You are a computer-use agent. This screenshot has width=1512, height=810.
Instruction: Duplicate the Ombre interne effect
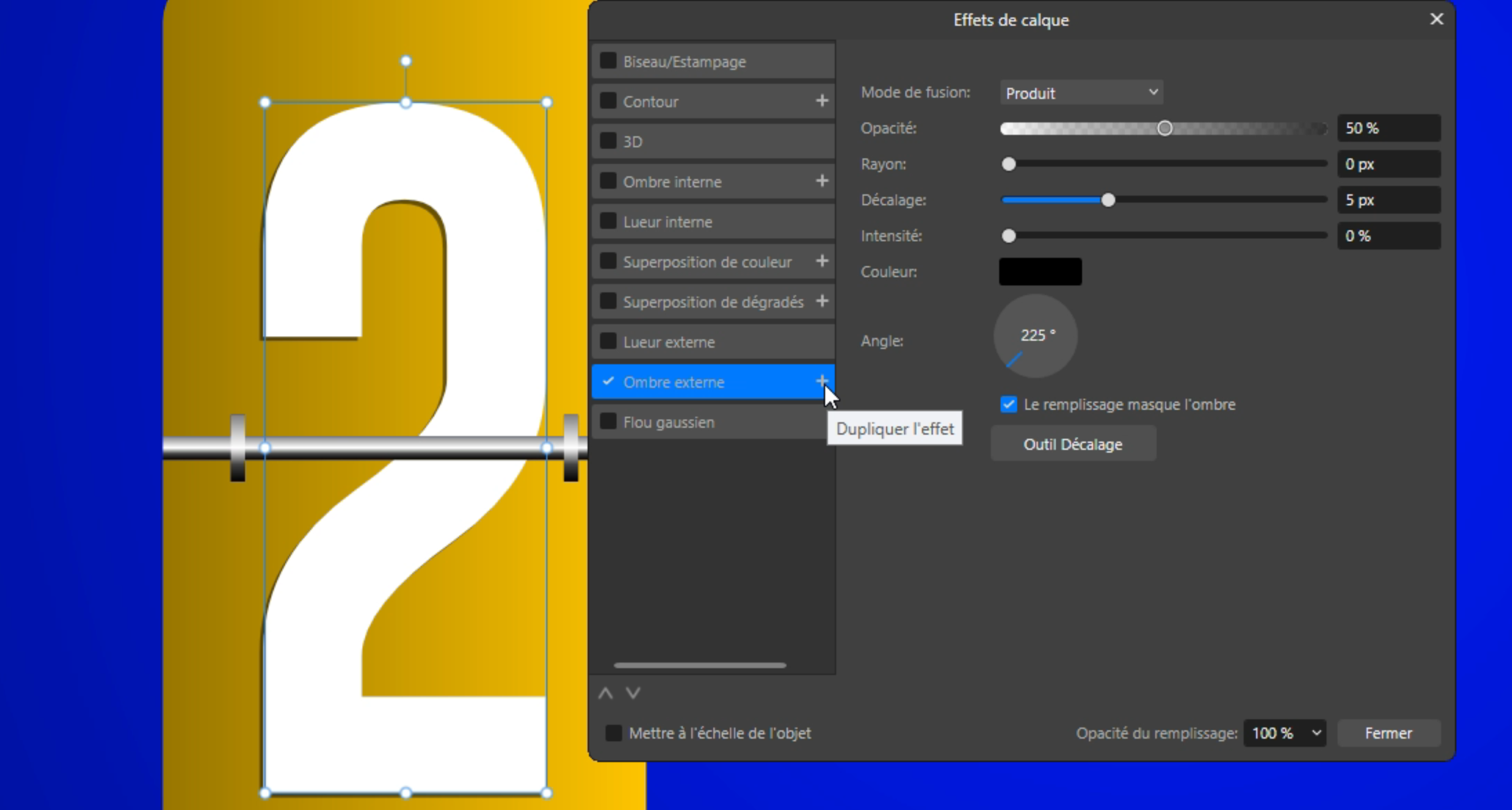pyautogui.click(x=821, y=181)
